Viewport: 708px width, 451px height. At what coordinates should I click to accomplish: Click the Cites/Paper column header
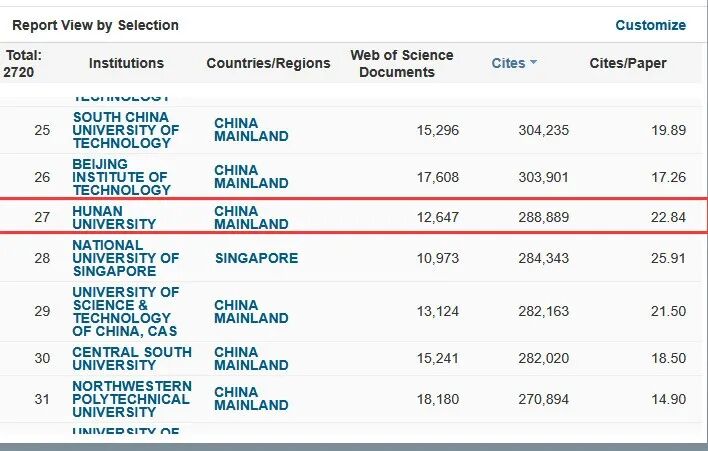(x=628, y=63)
